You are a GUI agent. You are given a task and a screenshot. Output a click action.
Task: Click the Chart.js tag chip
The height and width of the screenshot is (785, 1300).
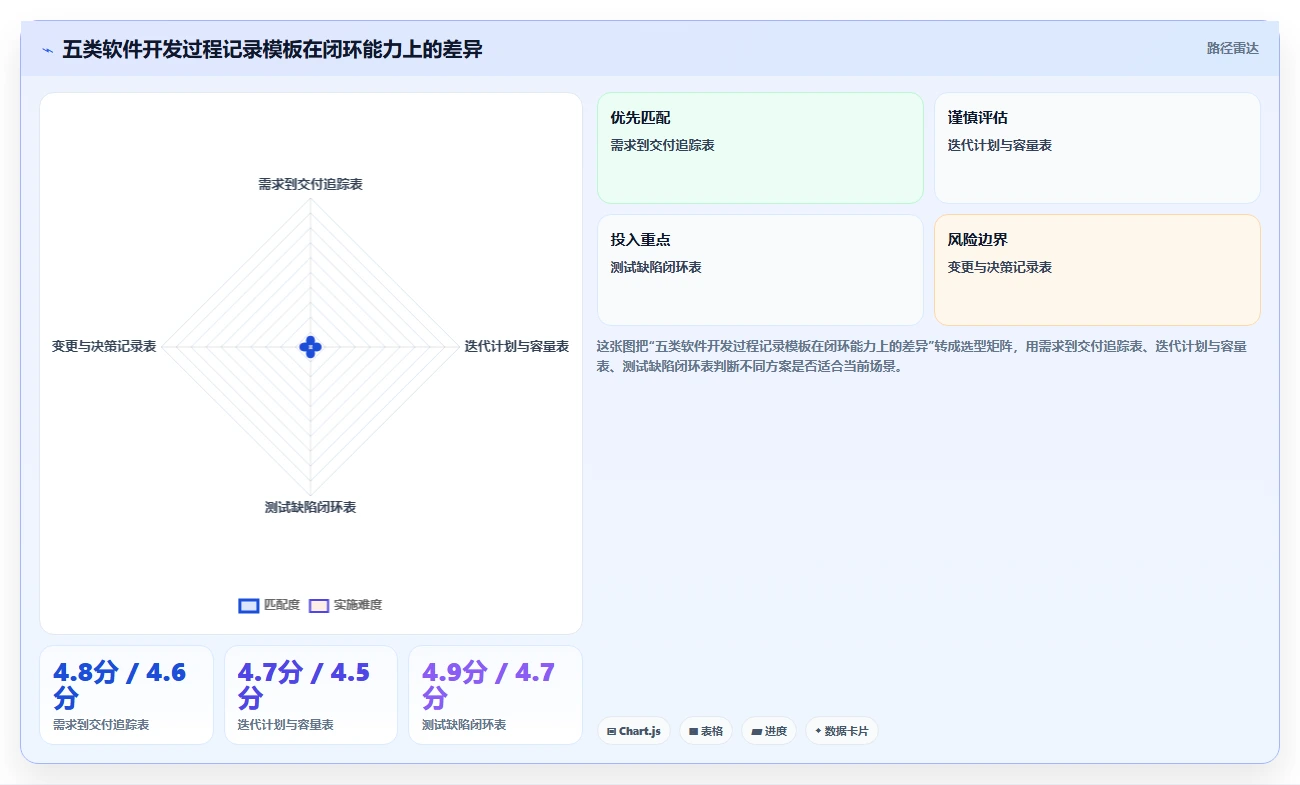coord(633,731)
